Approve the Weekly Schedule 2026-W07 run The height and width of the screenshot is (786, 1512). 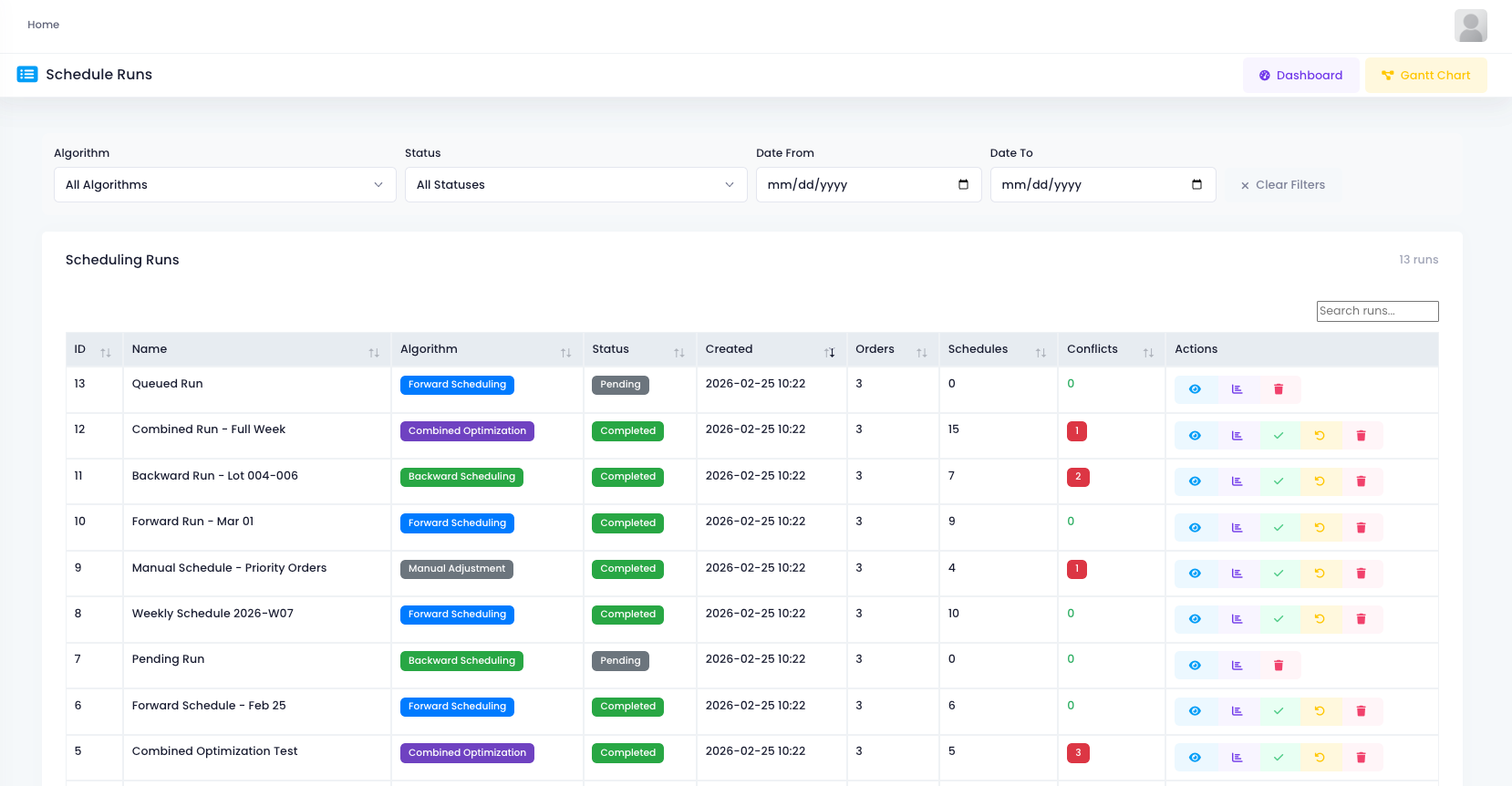coord(1279,619)
